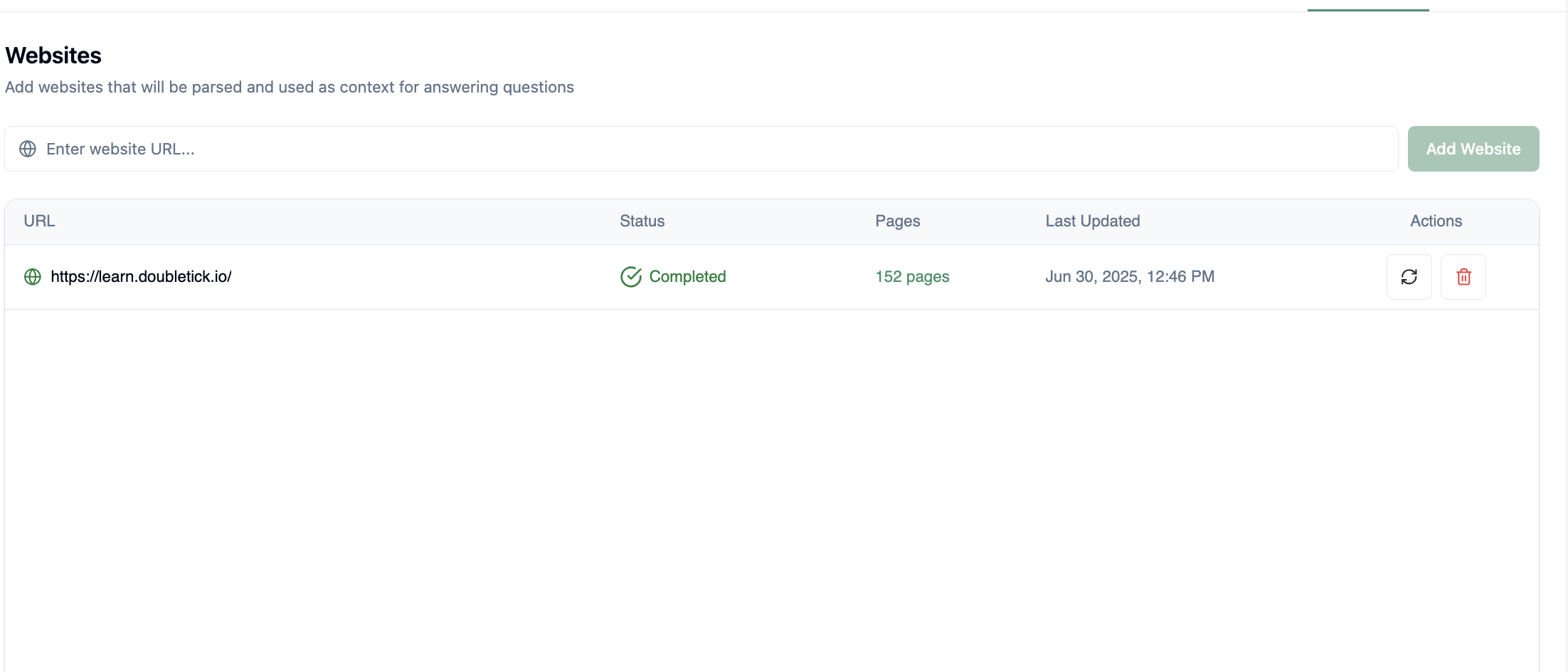Click the Websites description subtitle text

pos(289,88)
